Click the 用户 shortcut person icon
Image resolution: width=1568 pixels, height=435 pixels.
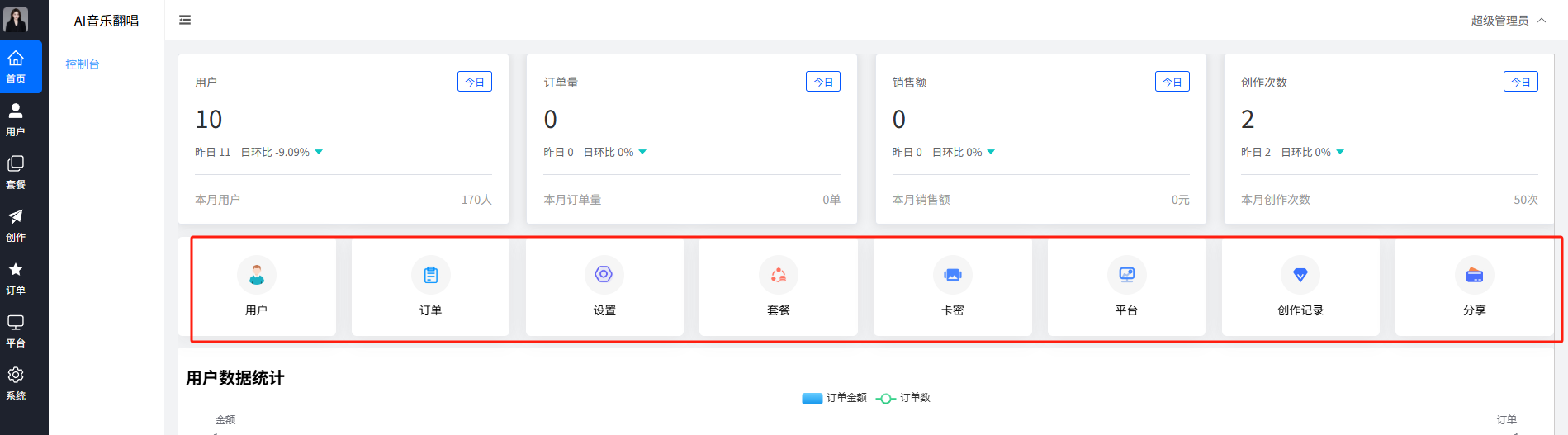pyautogui.click(x=257, y=275)
